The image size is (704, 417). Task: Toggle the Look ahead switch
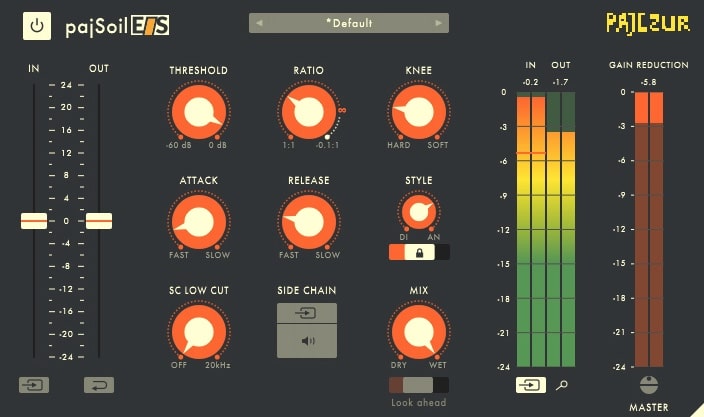[x=419, y=385]
